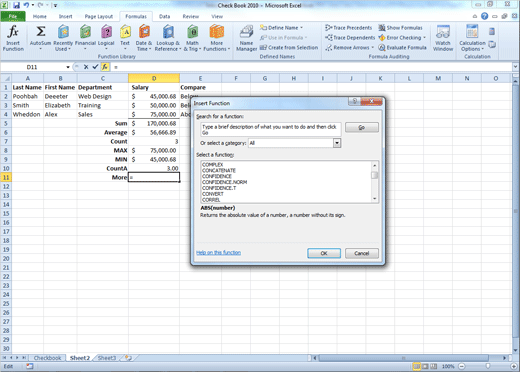The width and height of the screenshot is (520, 372).
Task: Switch to the Review tab
Action: pos(191,16)
